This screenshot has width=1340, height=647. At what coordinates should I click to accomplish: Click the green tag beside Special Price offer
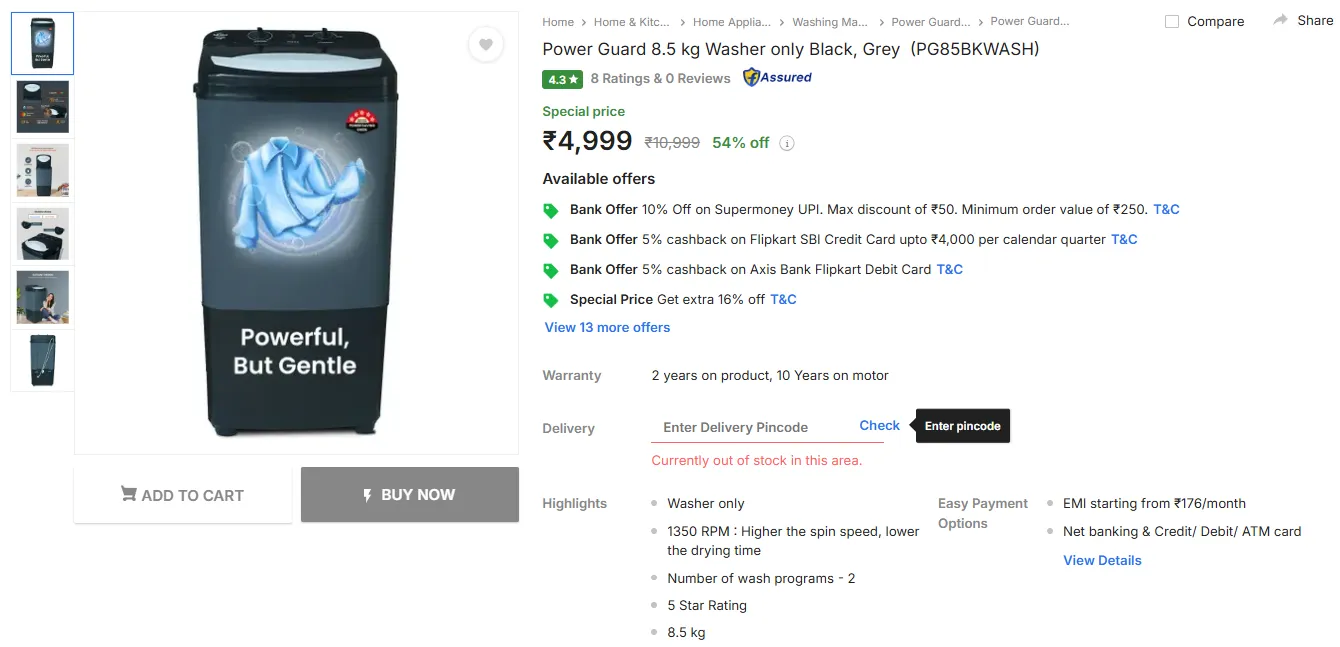[x=550, y=300]
